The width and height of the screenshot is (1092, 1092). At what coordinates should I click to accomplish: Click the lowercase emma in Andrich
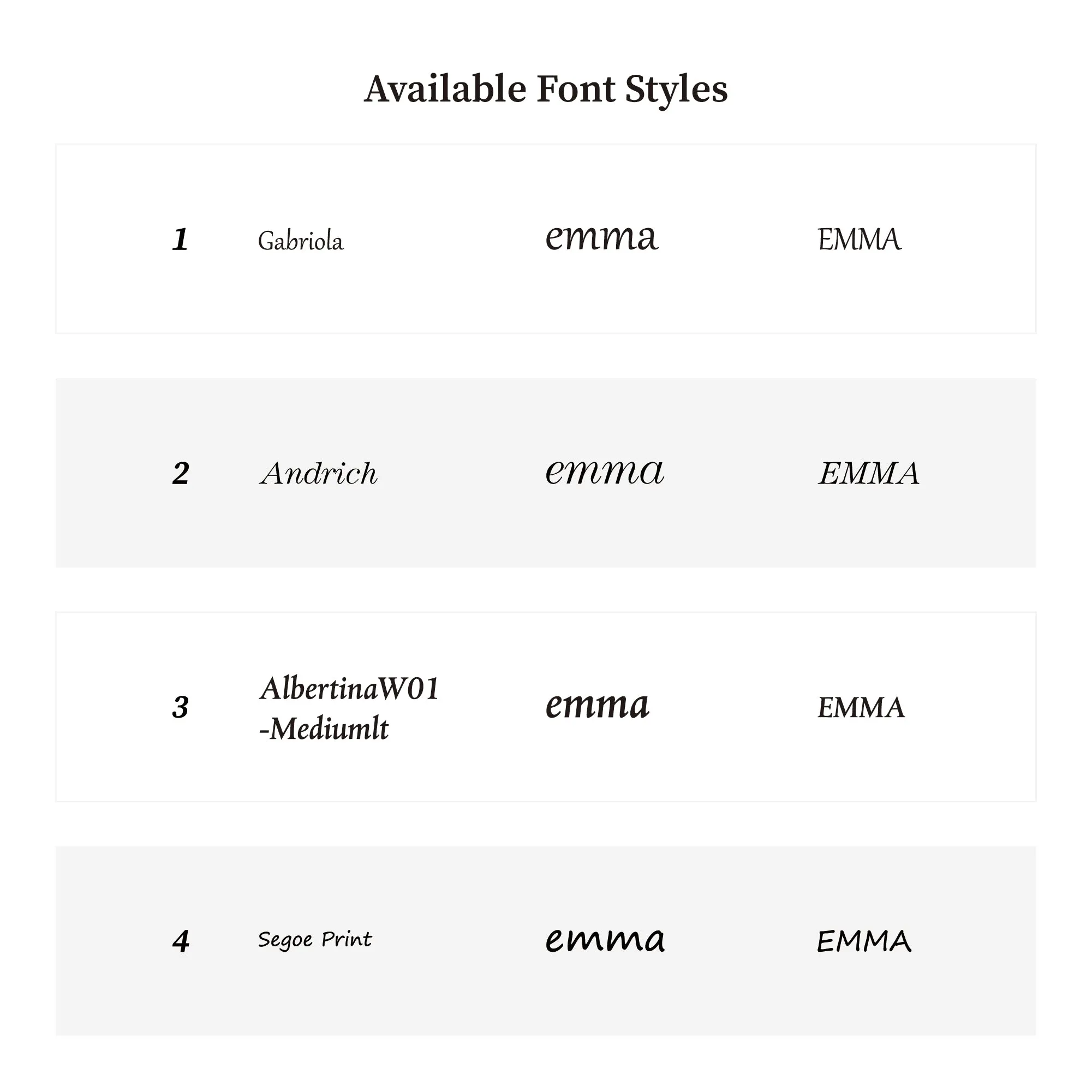(605, 472)
